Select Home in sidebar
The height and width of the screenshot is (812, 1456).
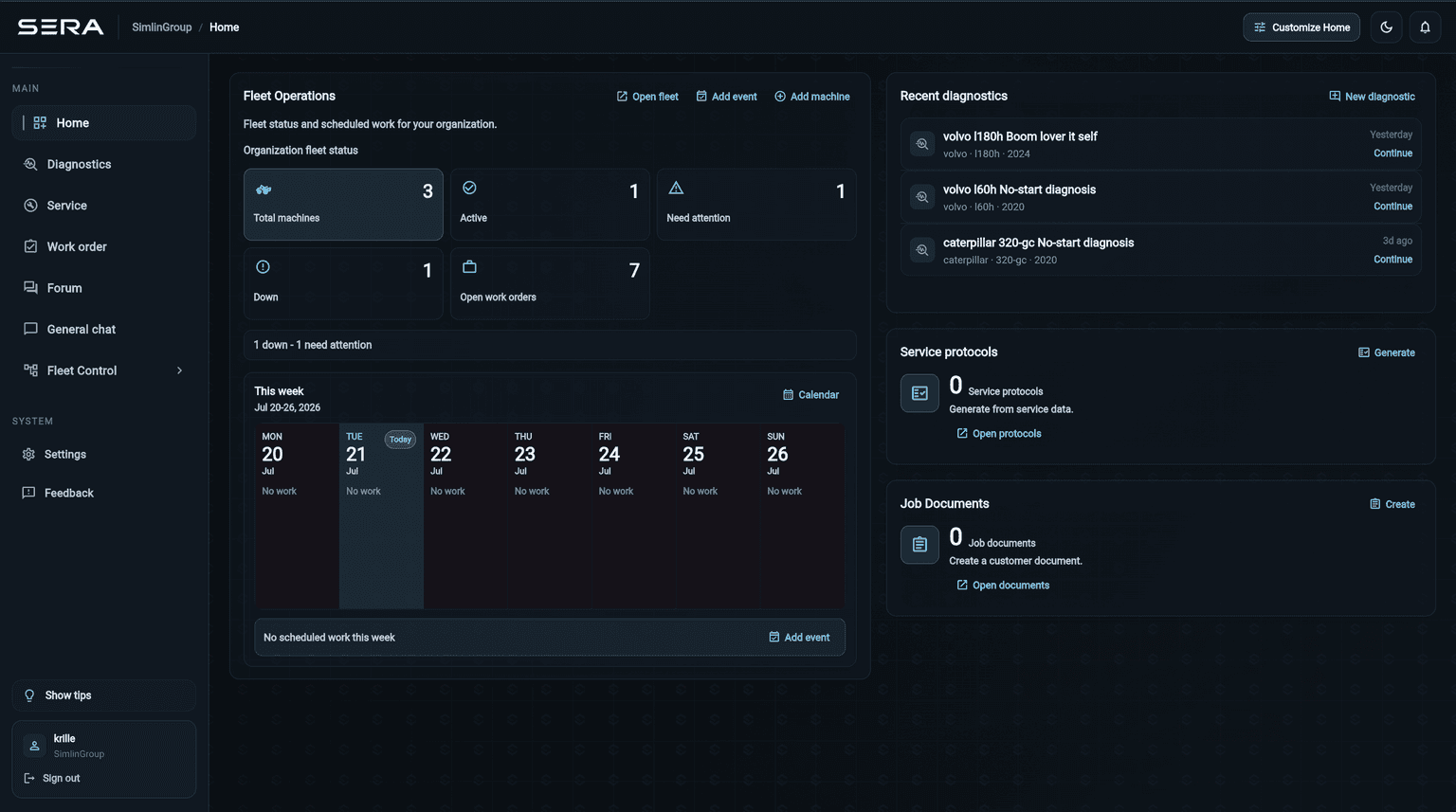[x=104, y=123]
